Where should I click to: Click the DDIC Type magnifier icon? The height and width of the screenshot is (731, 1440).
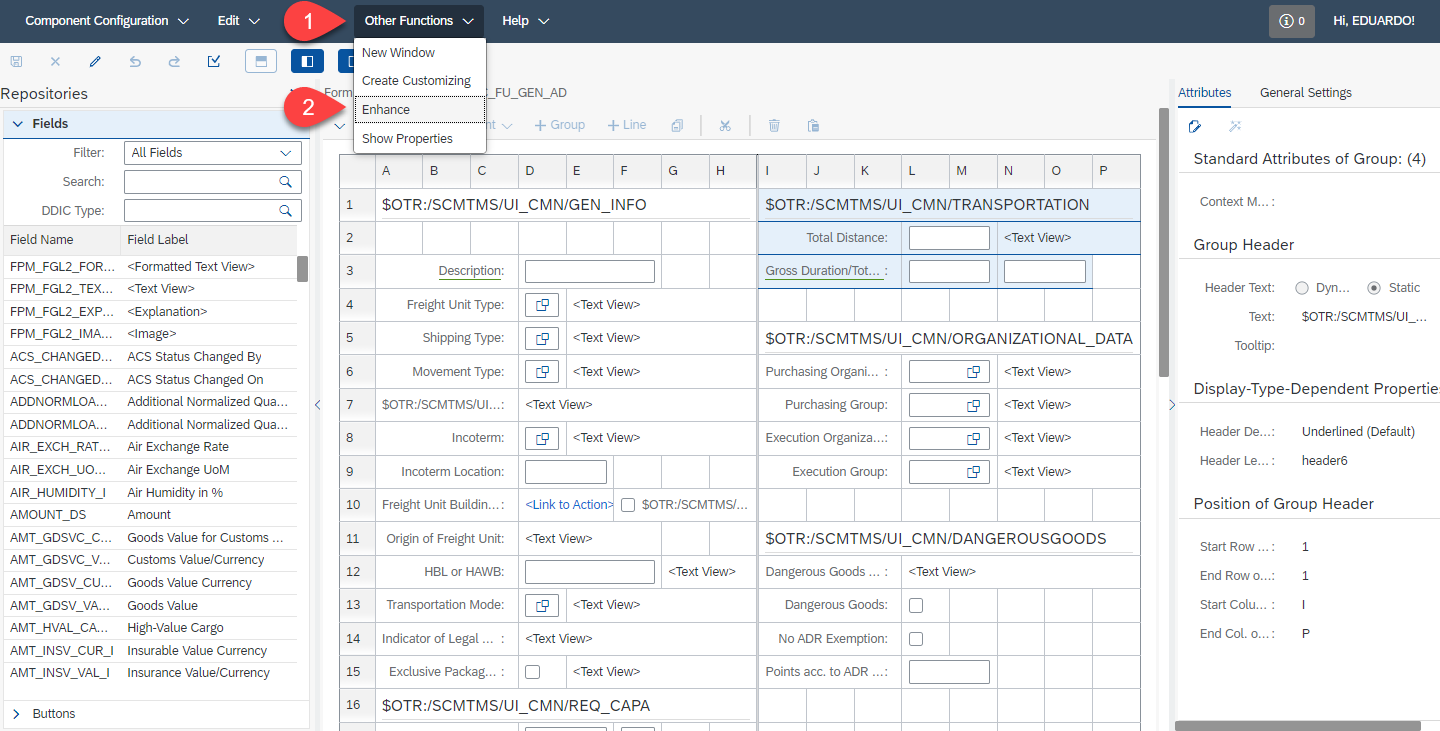pos(285,210)
